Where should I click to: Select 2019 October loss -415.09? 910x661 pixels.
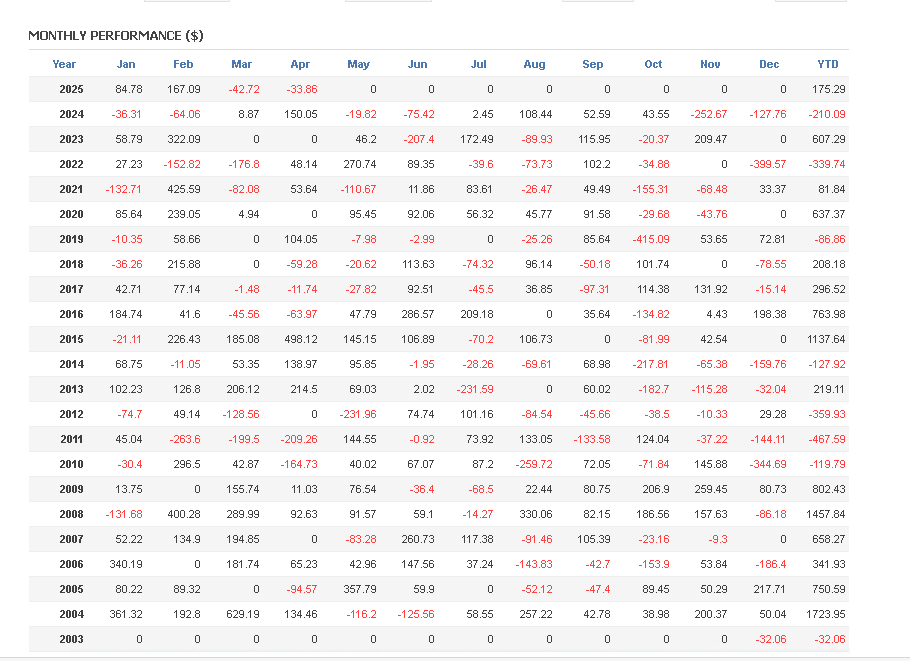(651, 239)
